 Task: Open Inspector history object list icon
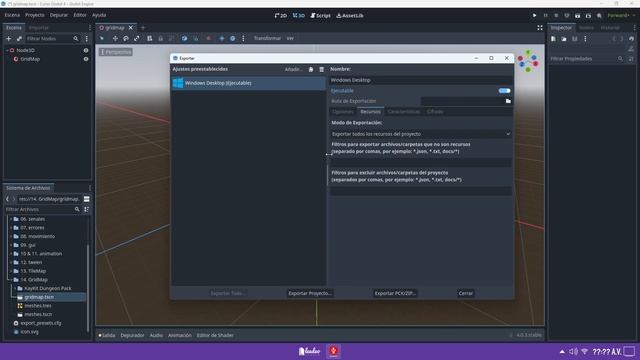631,39
